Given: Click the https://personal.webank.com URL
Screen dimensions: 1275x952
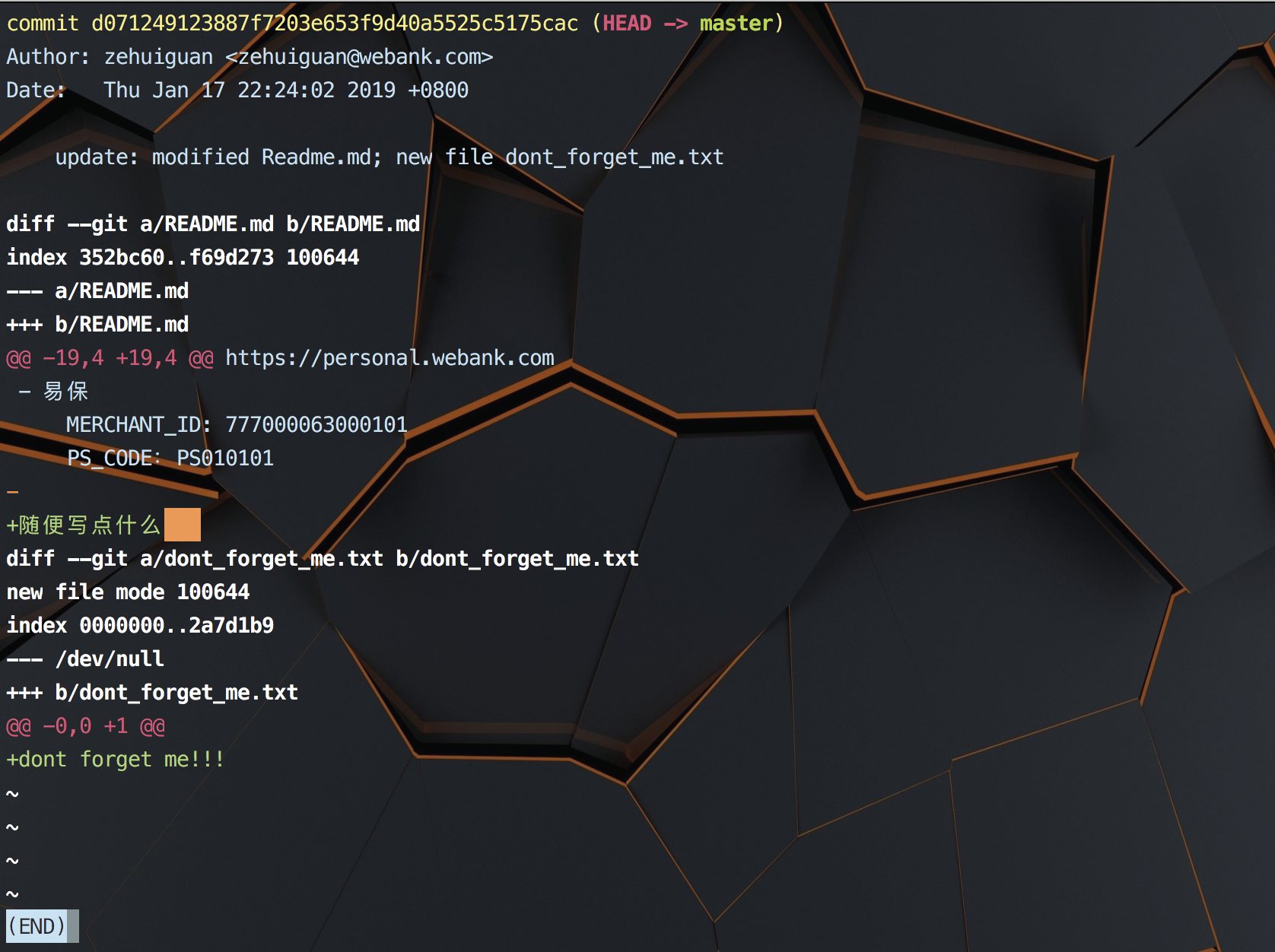Looking at the screenshot, I should 389,358.
